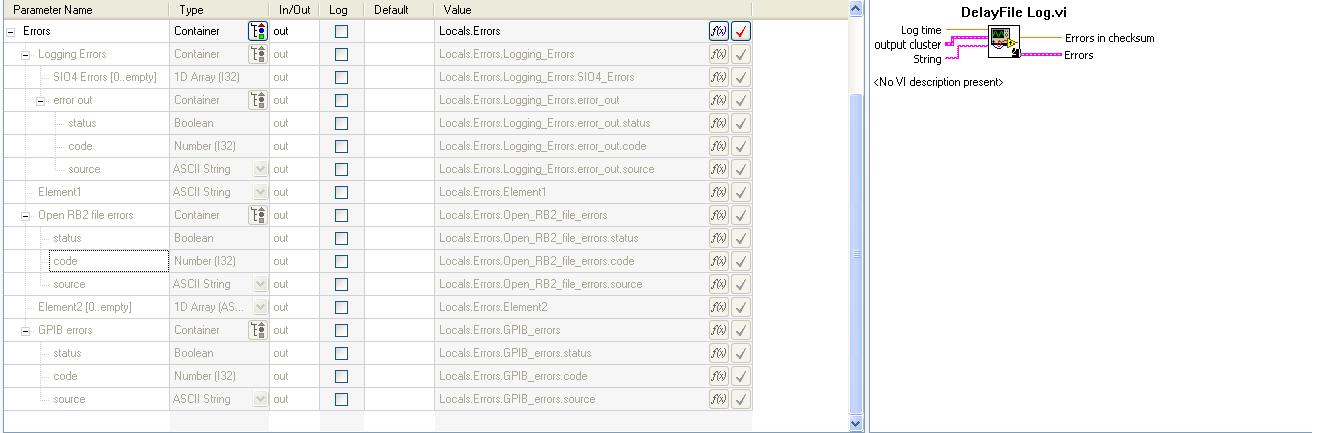Viewport: 1319px width, 433px height.
Task: Click DelayFile Log.vi connector icon
Action: tap(1004, 41)
